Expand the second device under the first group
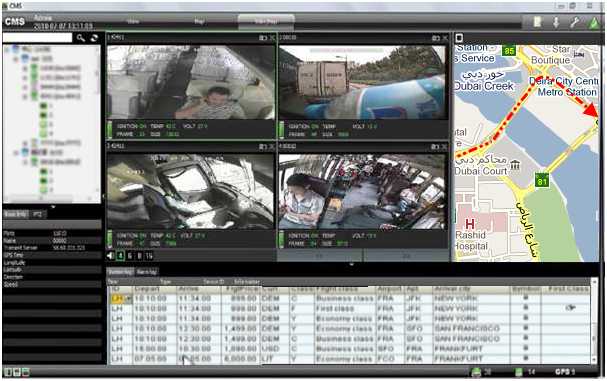Image resolution: width=607 pixels, height=381 pixels. tap(25, 77)
